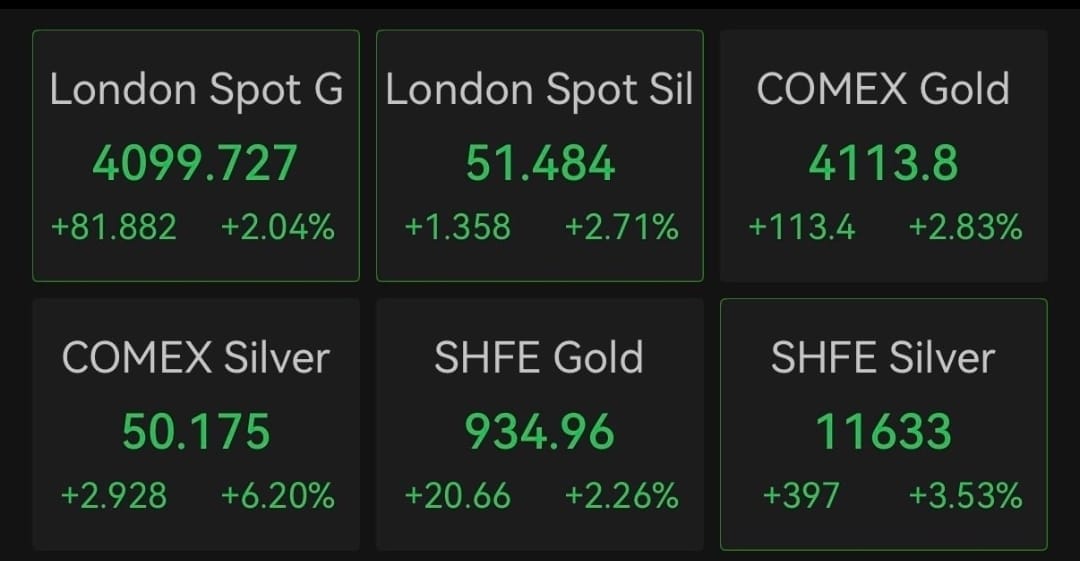Select the +2.928 change on COMEX Silver
The width and height of the screenshot is (1080, 561).
click(x=114, y=495)
